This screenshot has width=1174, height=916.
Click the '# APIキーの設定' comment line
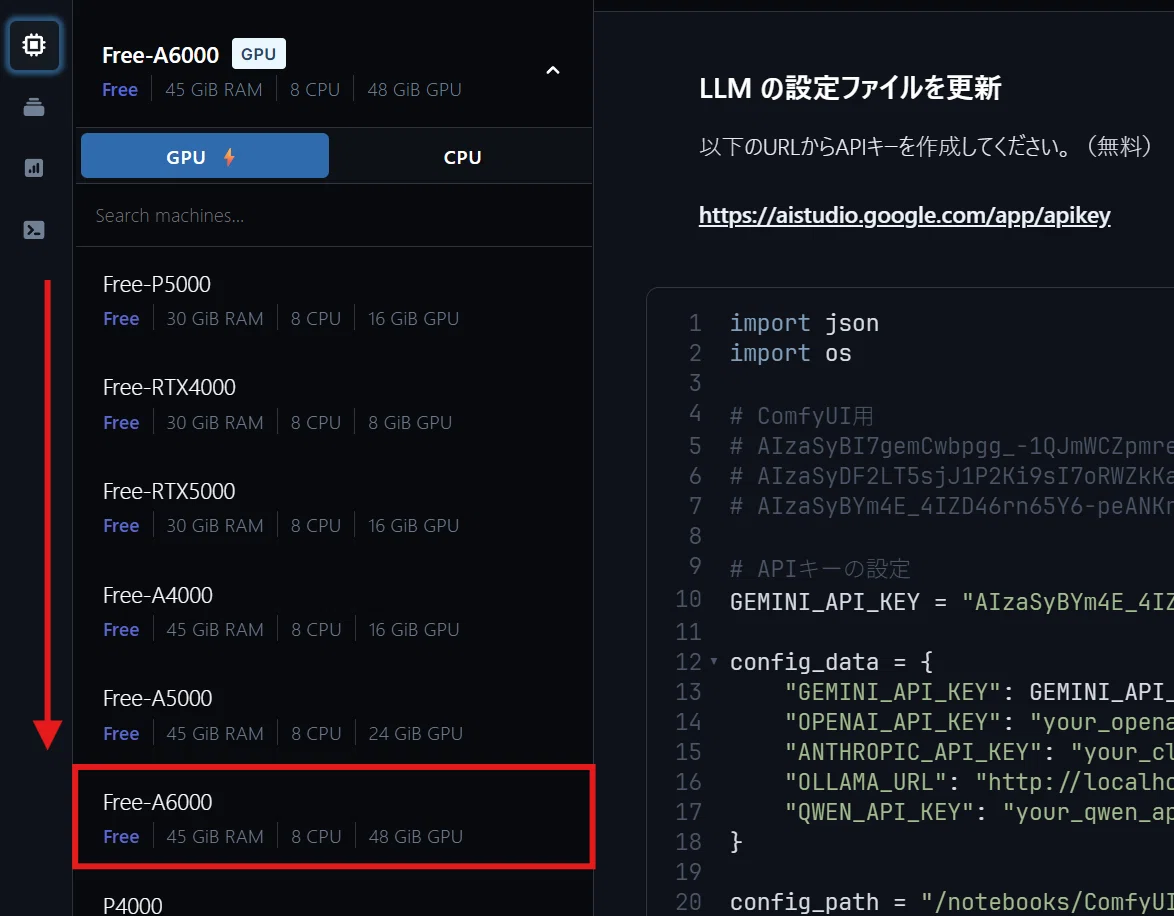tap(820, 568)
